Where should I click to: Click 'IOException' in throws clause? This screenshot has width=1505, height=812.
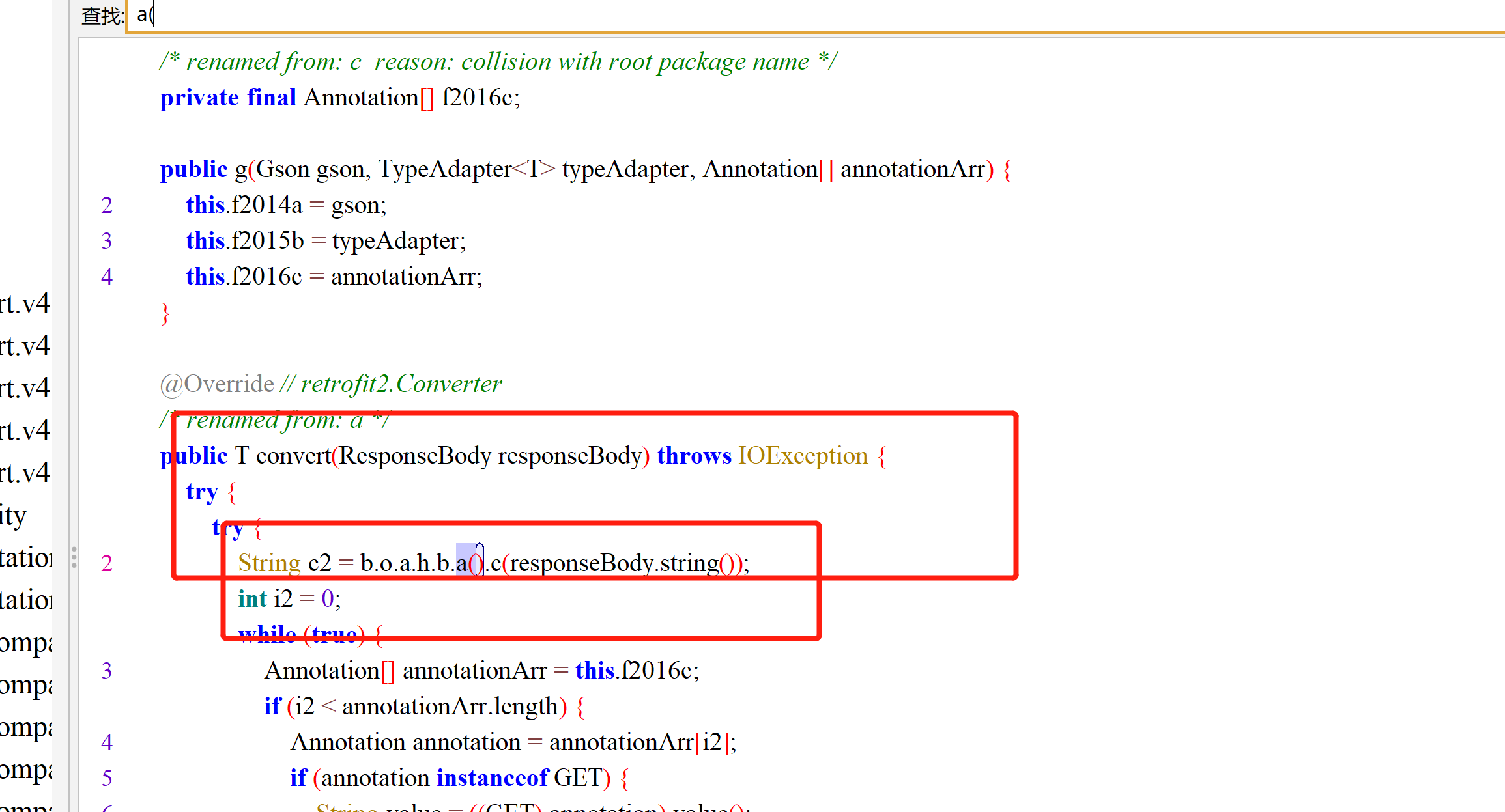(x=803, y=456)
